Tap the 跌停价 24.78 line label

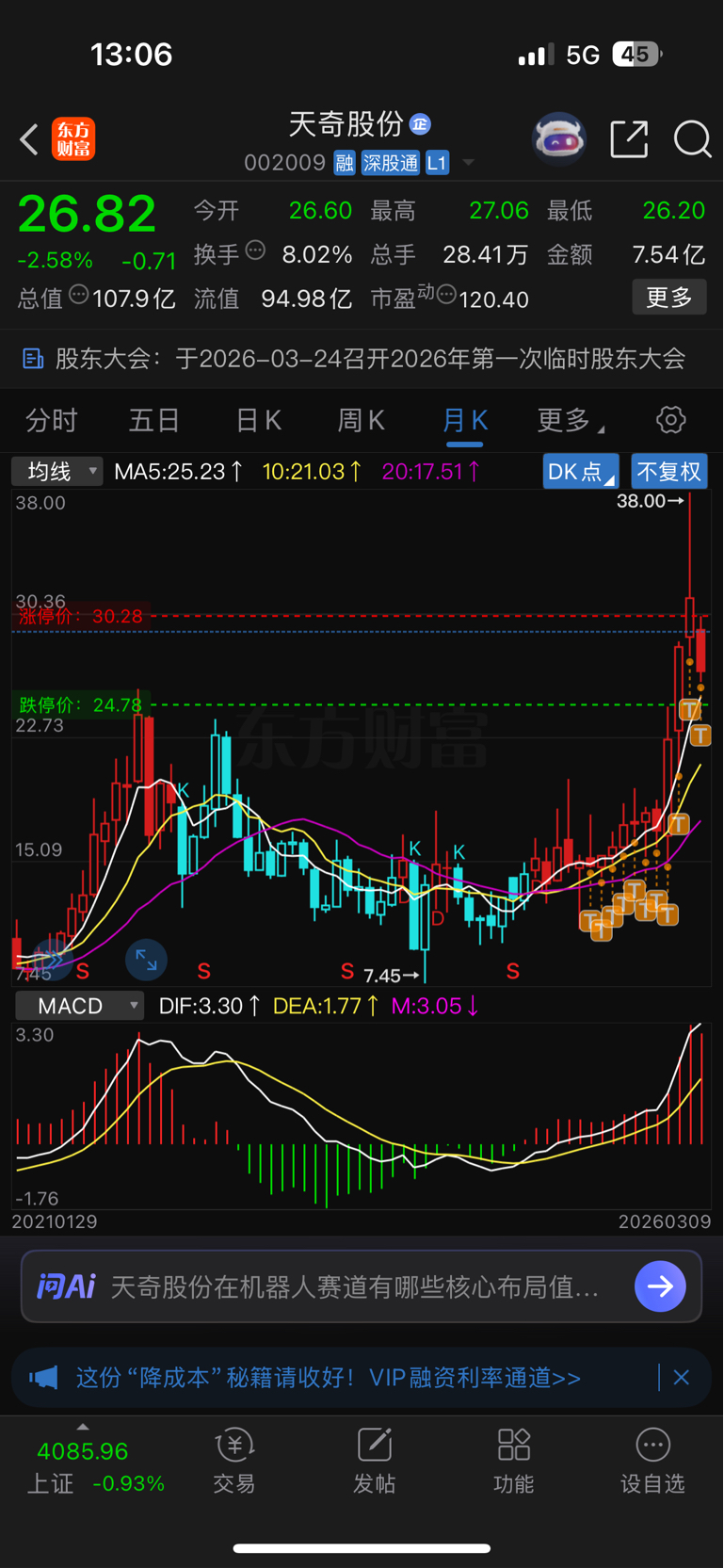[80, 704]
